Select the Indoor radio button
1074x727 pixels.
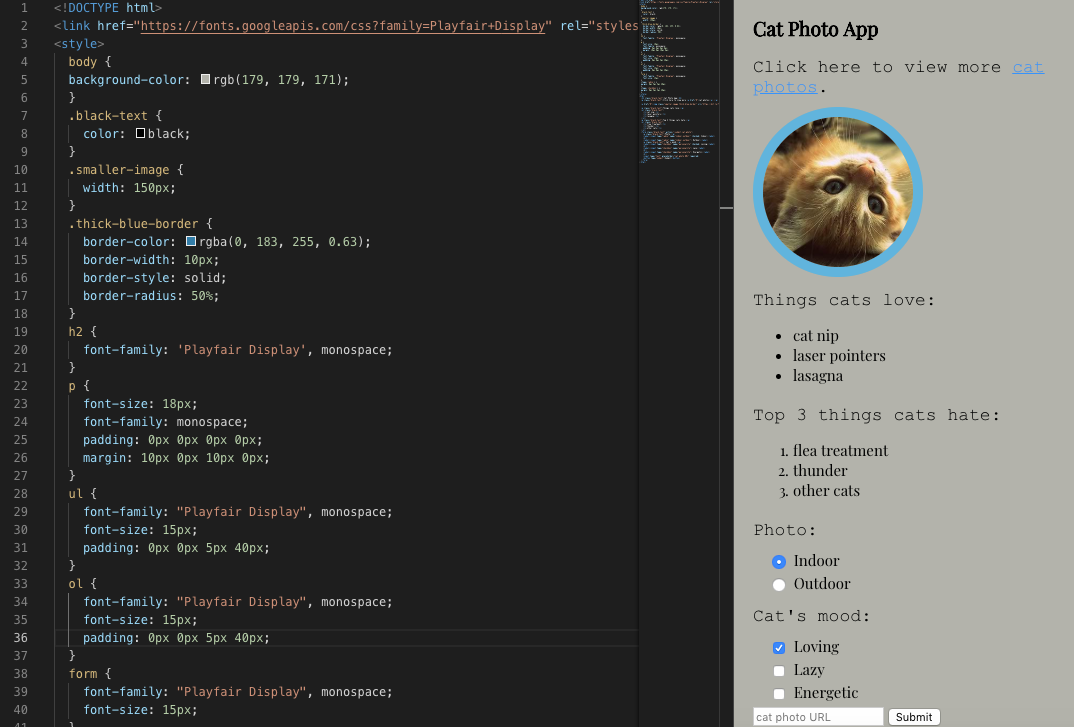pyautogui.click(x=779, y=561)
